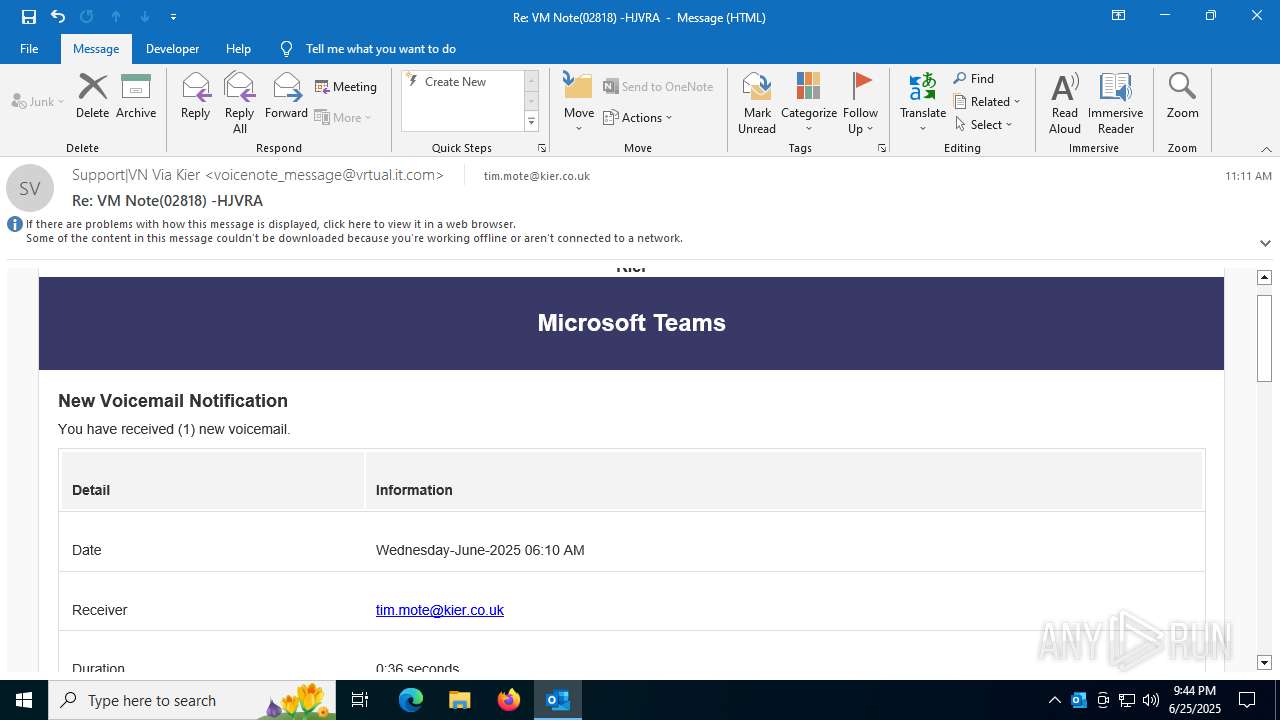Click the Zoom magnifier button

click(x=1182, y=96)
